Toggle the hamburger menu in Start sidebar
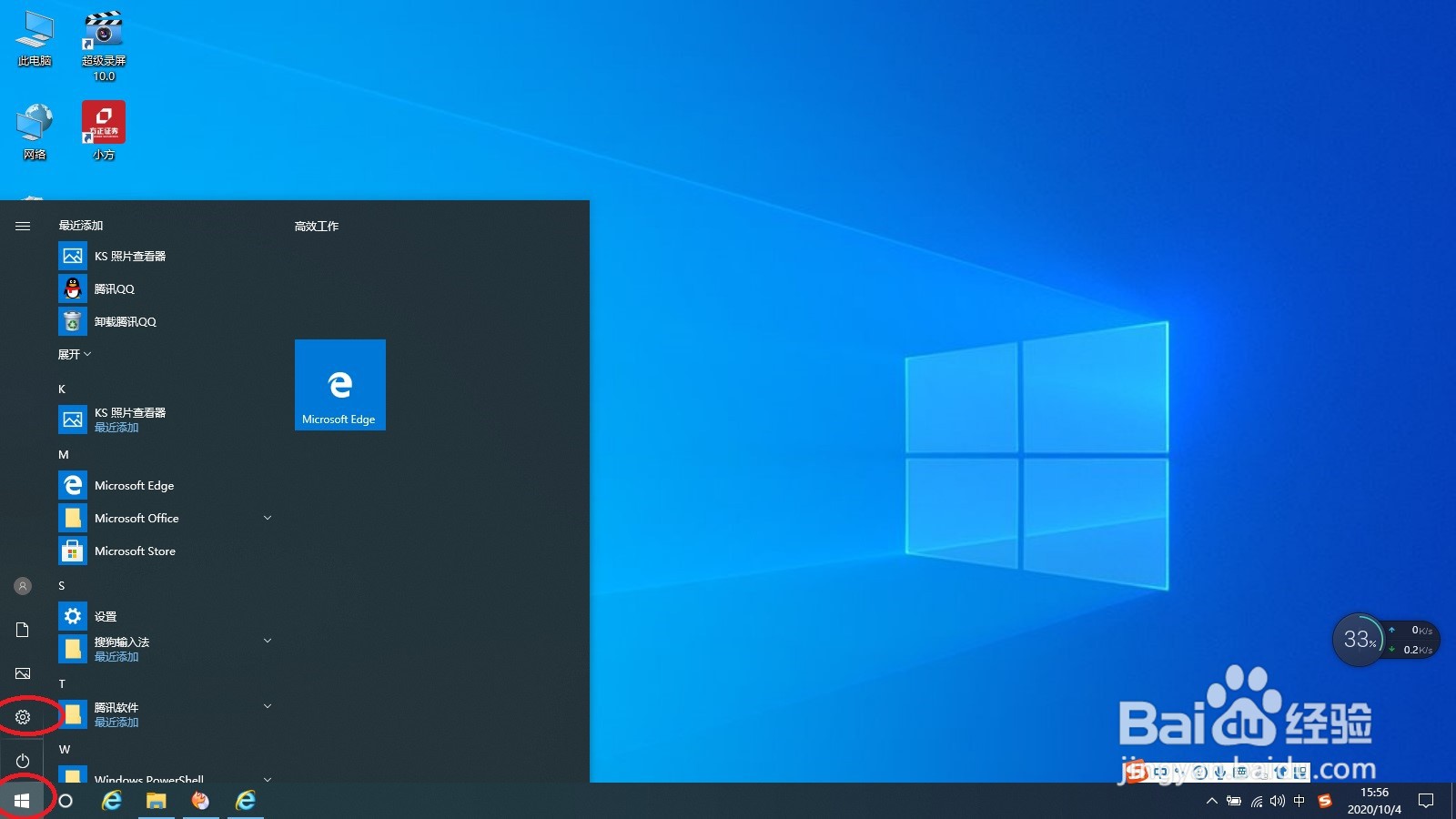 (23, 226)
